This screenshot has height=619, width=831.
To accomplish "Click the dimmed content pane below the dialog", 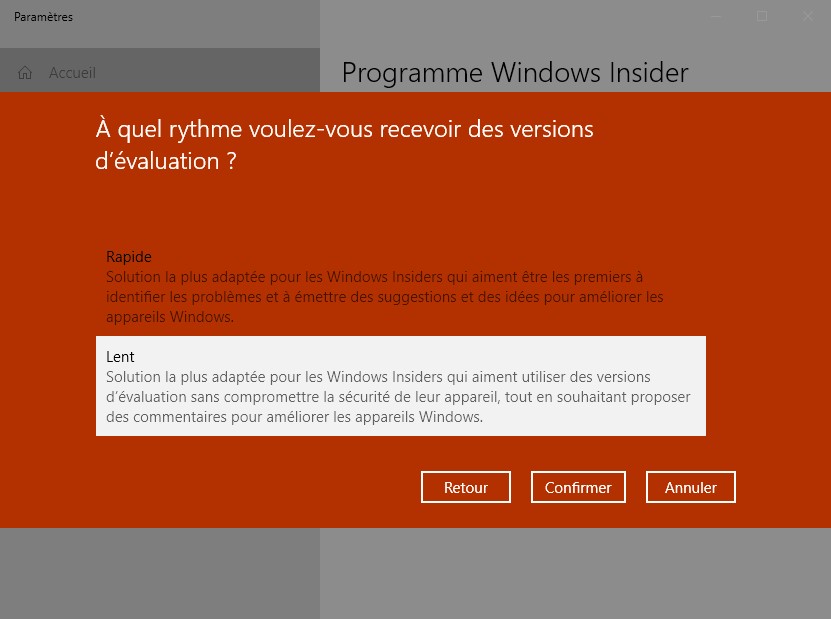I will 576,573.
